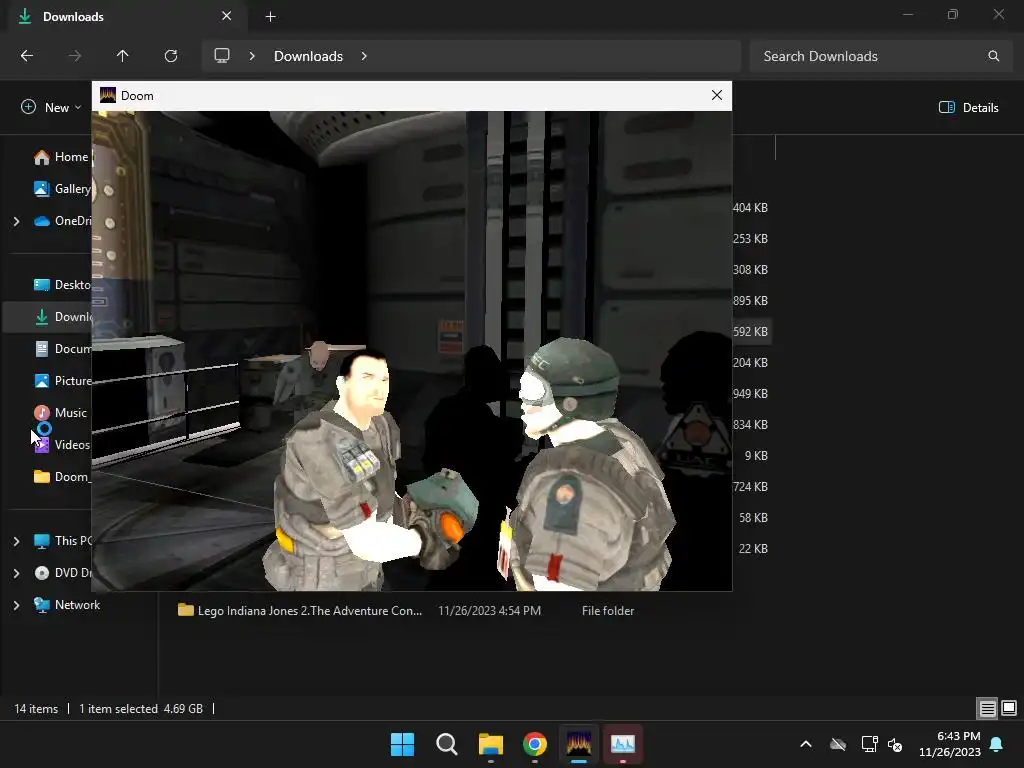Open Google Chrome from taskbar
1024x768 pixels.
point(535,744)
